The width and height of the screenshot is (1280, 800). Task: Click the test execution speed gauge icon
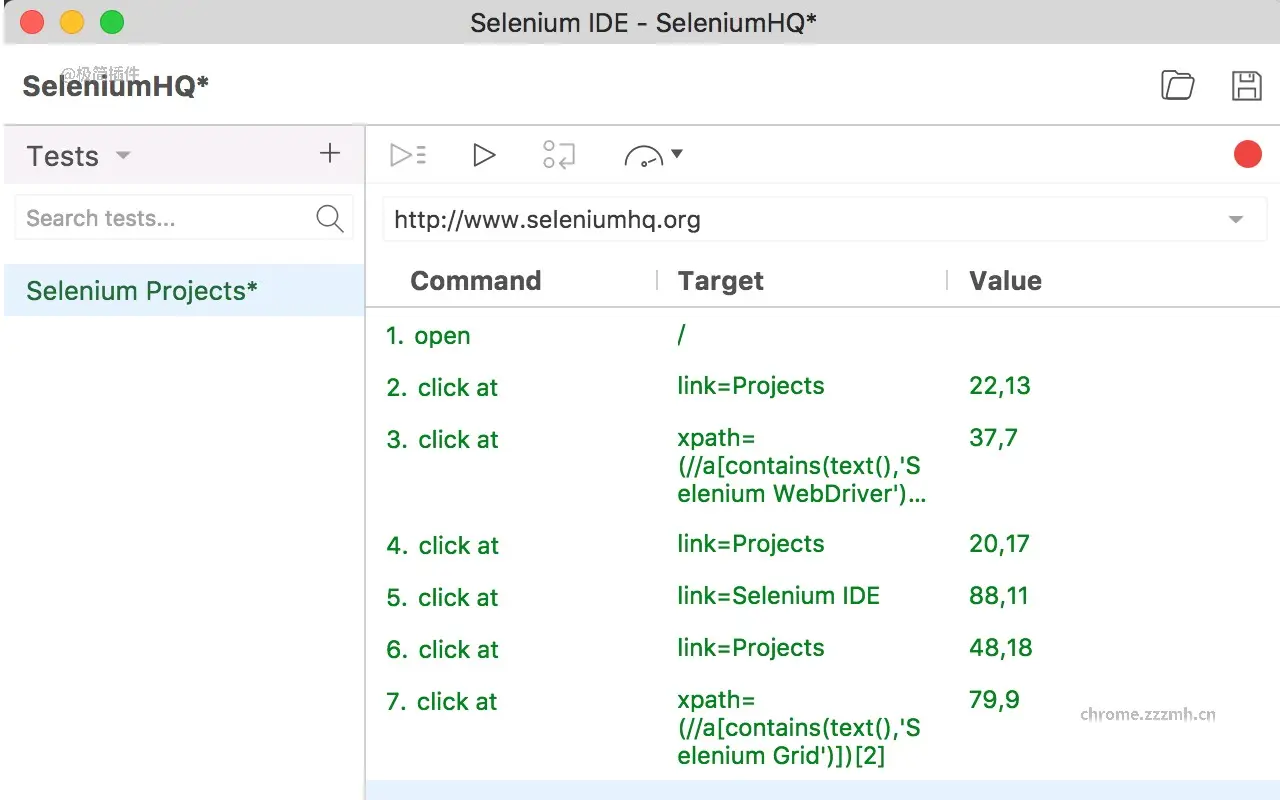[x=646, y=155]
